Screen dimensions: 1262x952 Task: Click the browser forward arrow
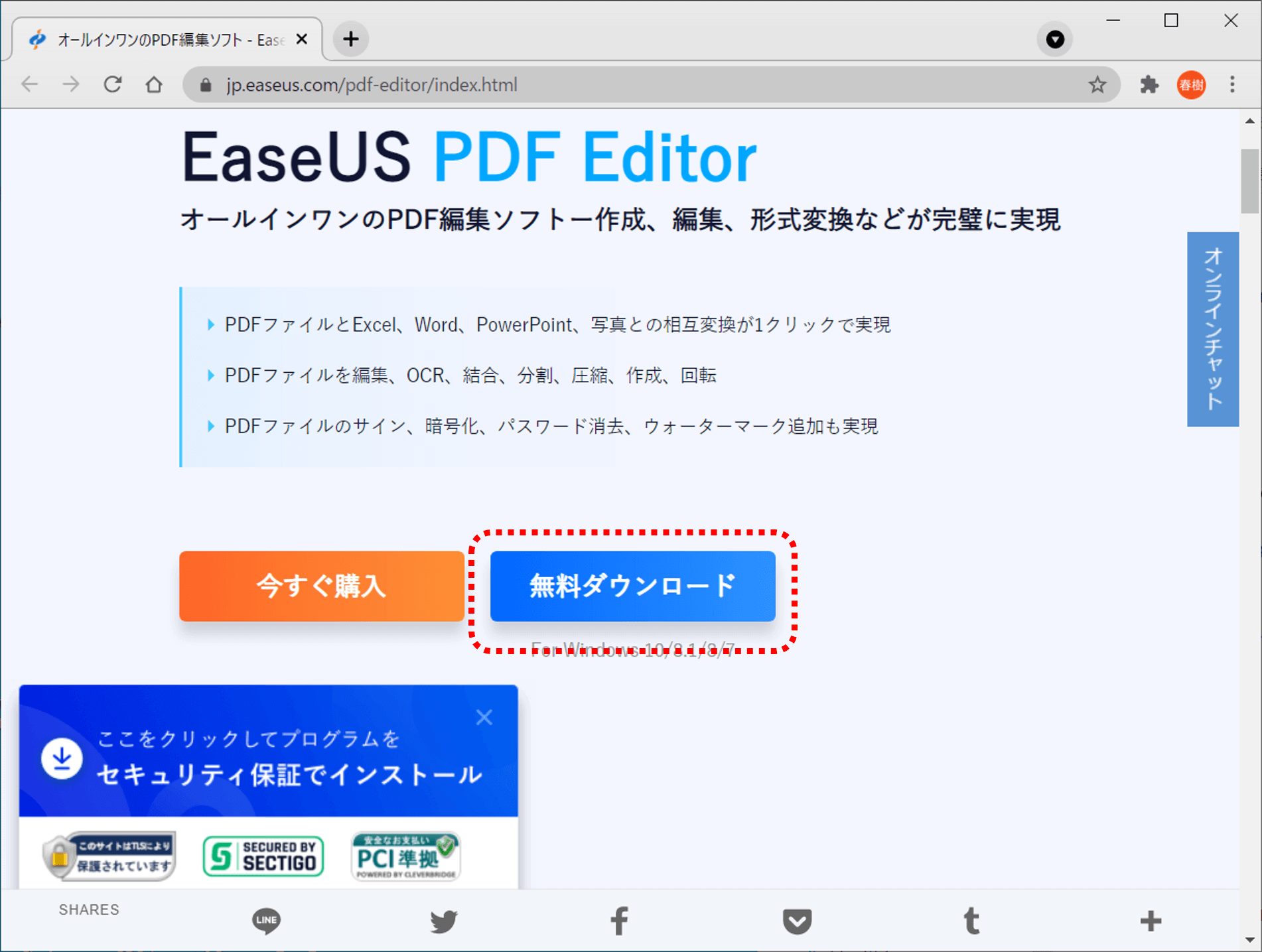71,85
